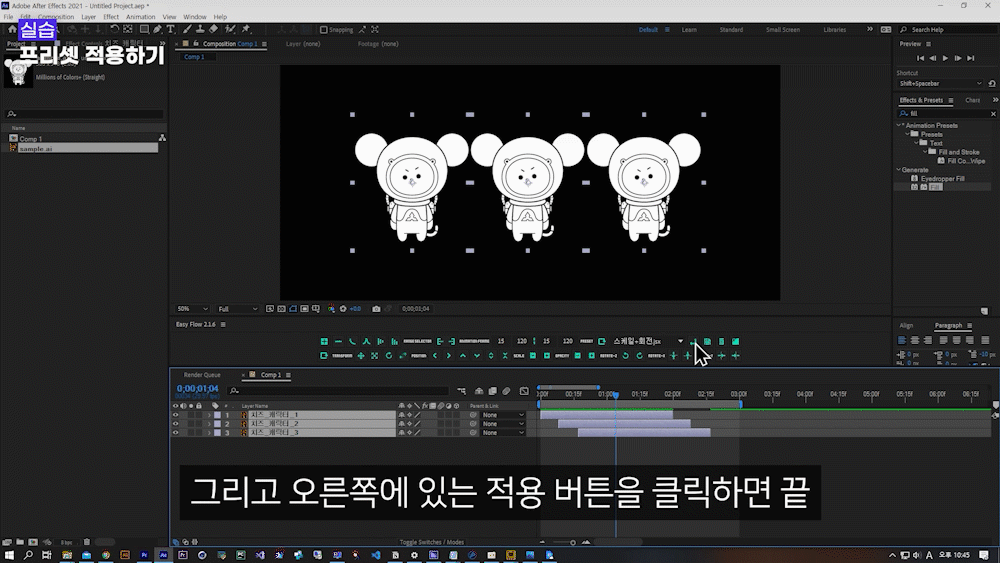This screenshot has height=563, width=1000.
Task: Open the Window menu
Action: [x=195, y=17]
